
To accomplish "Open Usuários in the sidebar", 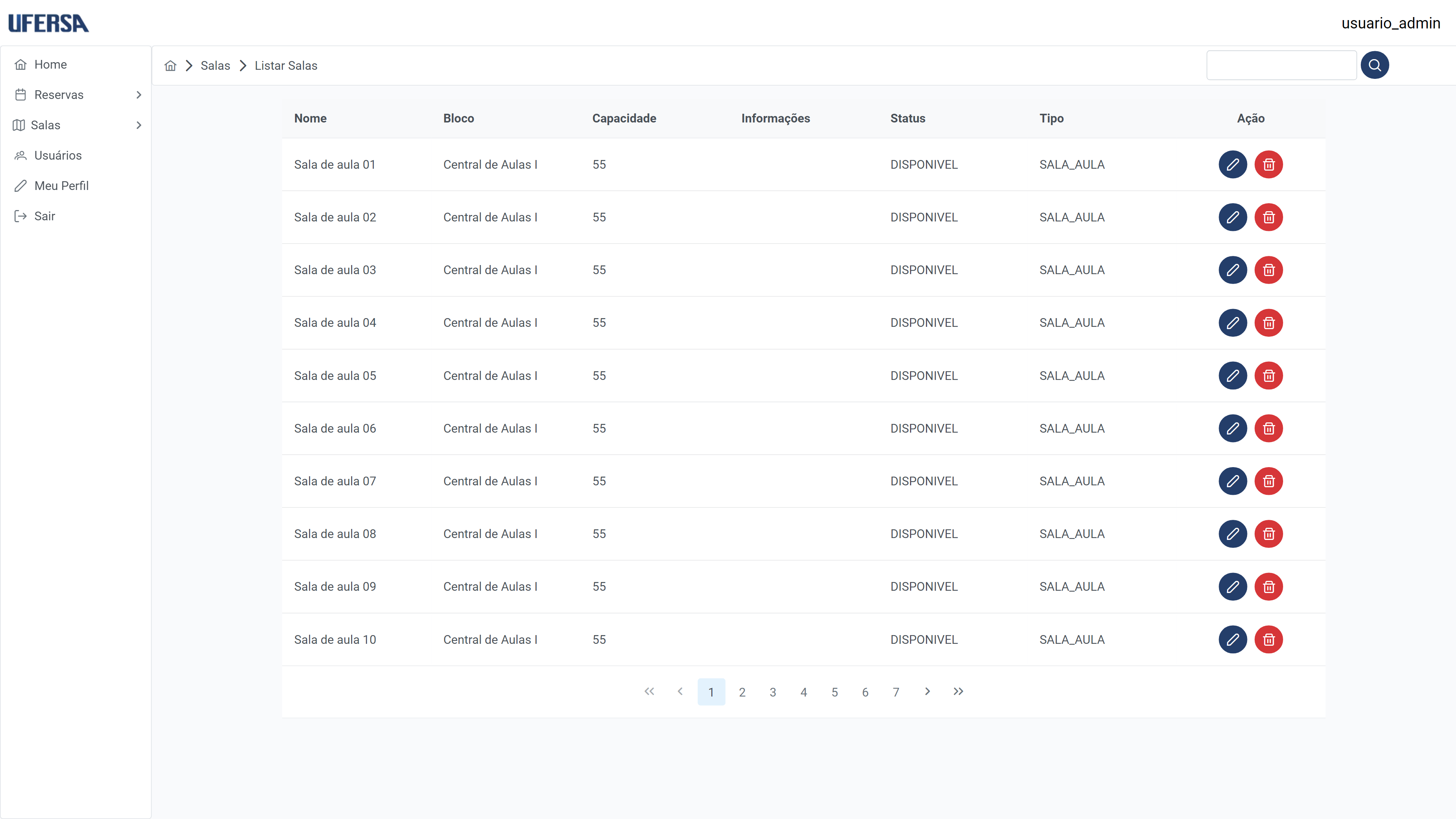I will pos(76,155).
